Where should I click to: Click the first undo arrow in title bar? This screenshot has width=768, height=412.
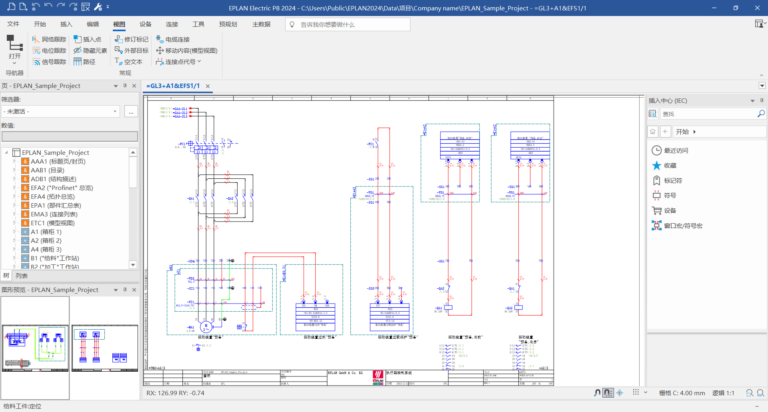[35, 7]
